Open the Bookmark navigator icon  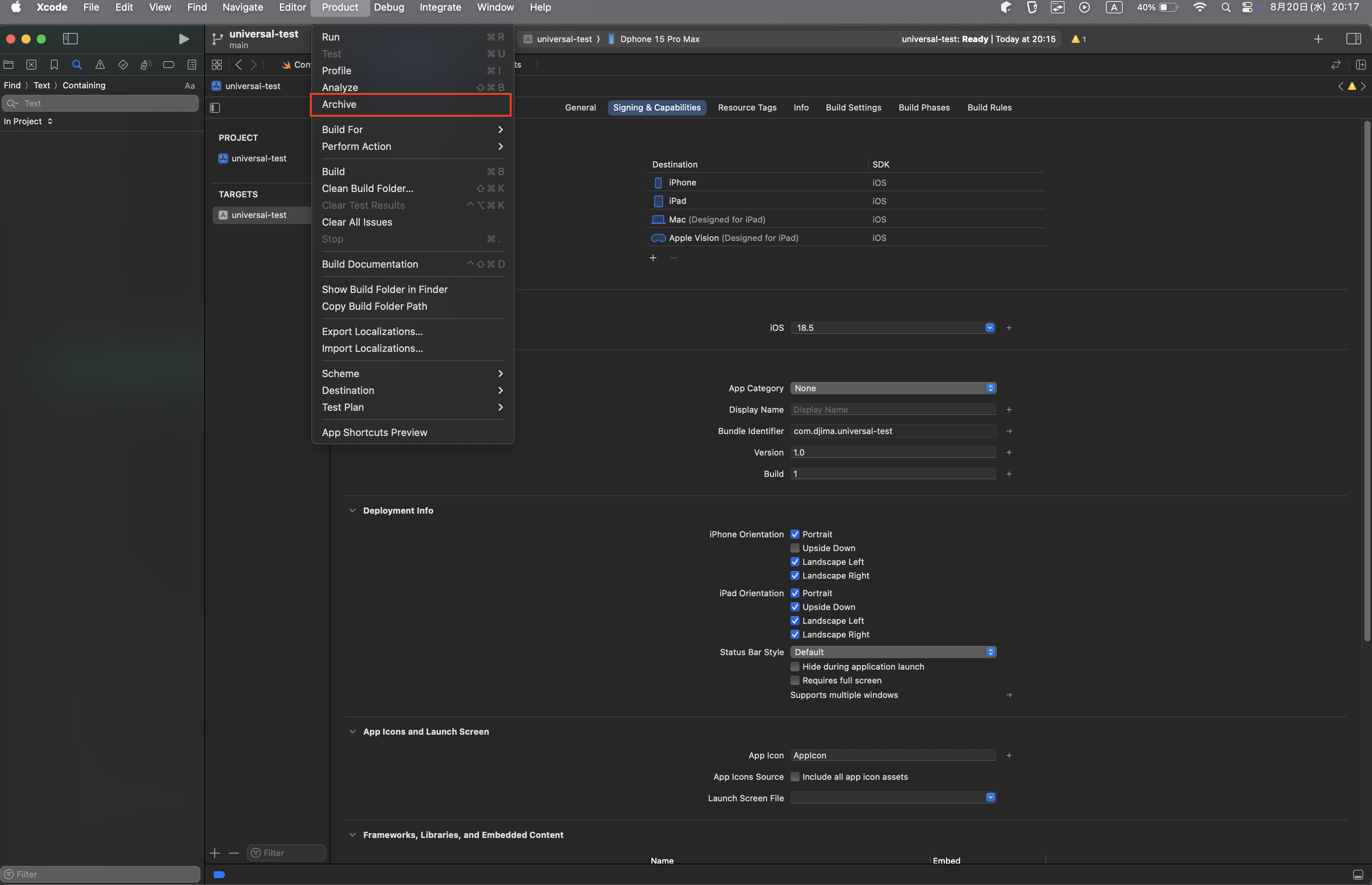[x=54, y=64]
